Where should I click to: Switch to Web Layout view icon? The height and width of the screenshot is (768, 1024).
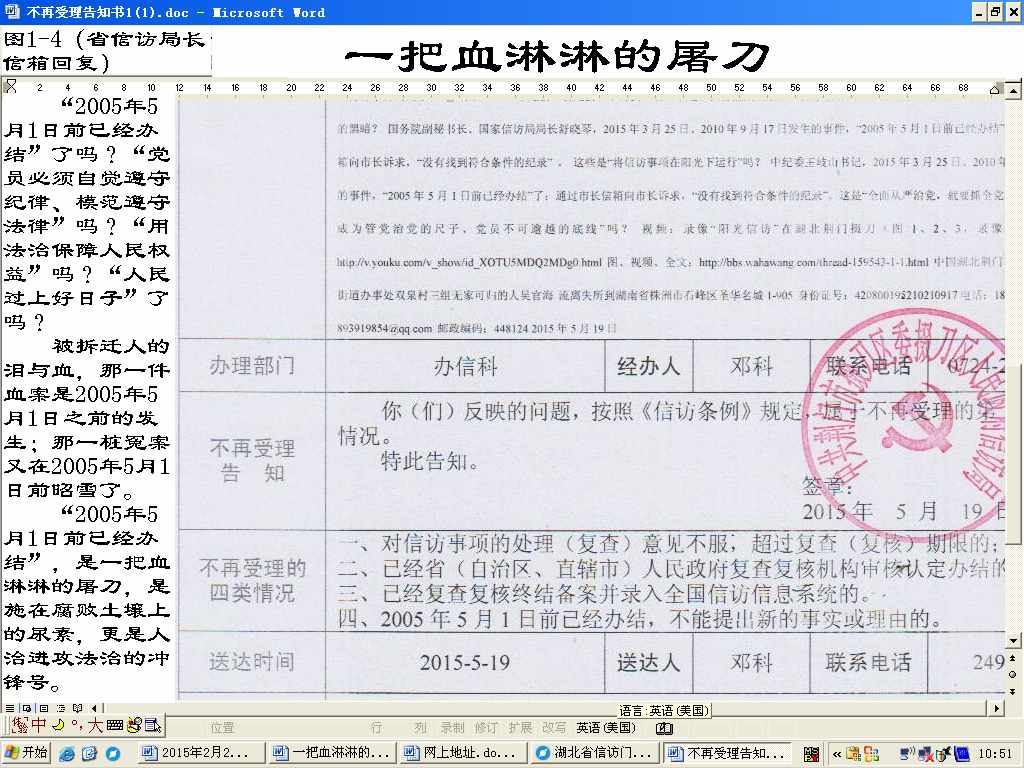coord(25,709)
